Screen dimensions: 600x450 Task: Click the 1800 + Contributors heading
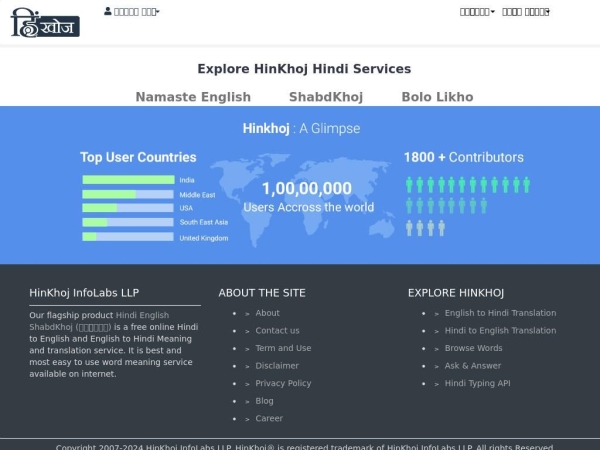click(464, 157)
